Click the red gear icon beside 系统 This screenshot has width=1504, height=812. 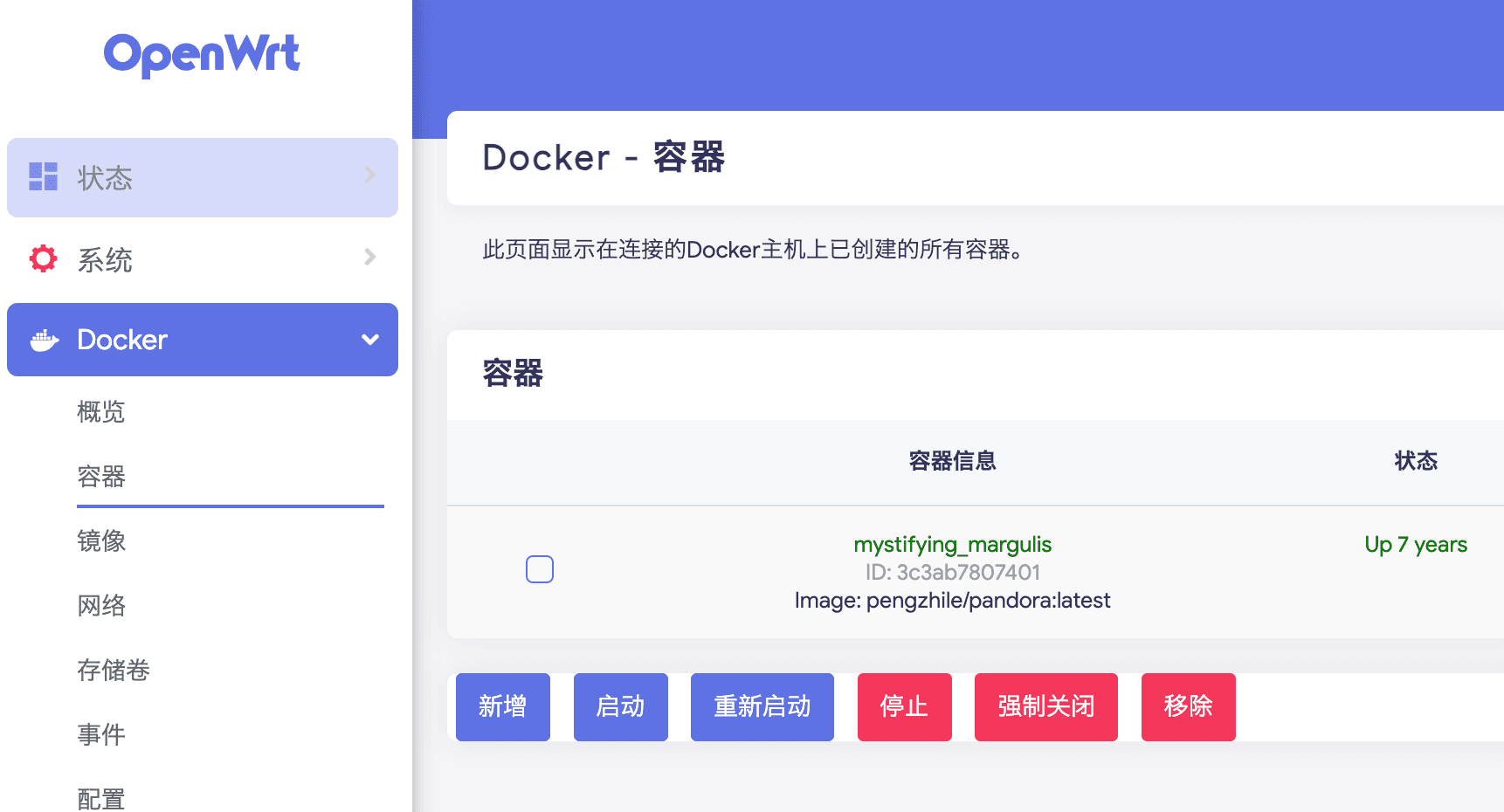click(43, 258)
